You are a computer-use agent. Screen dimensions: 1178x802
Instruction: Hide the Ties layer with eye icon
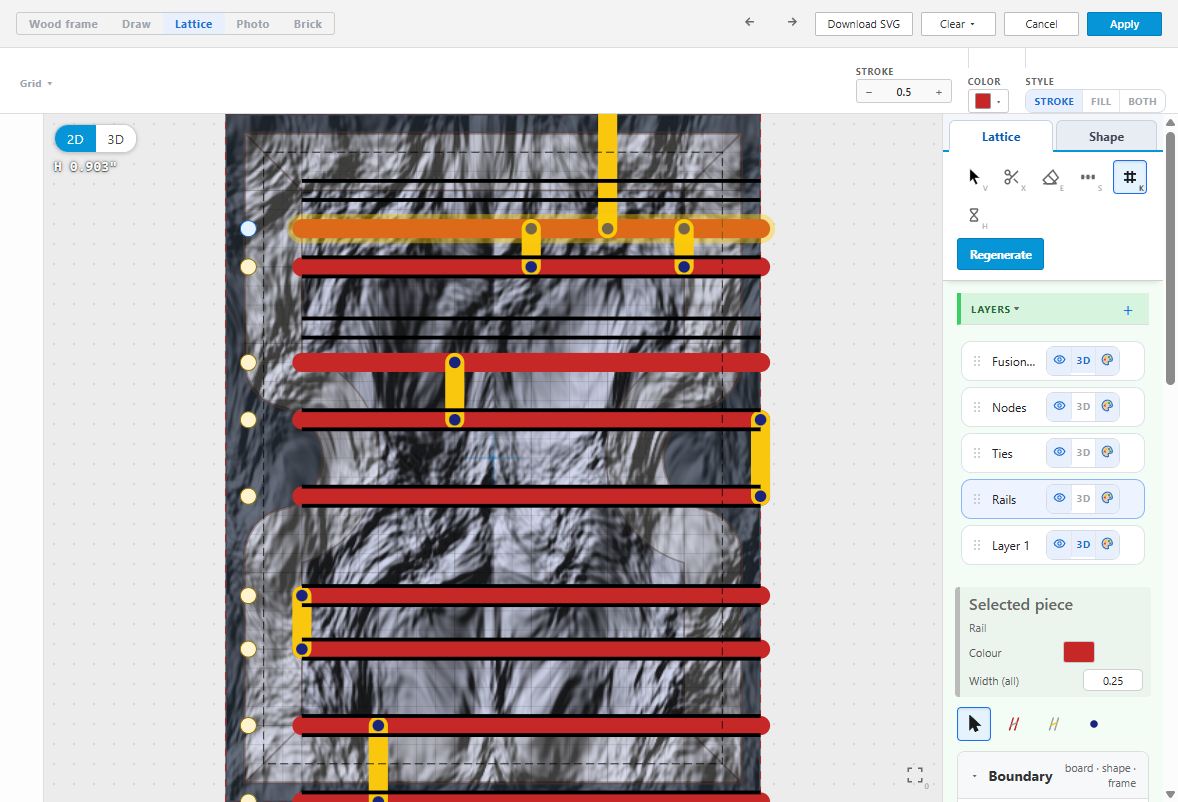pyautogui.click(x=1059, y=452)
